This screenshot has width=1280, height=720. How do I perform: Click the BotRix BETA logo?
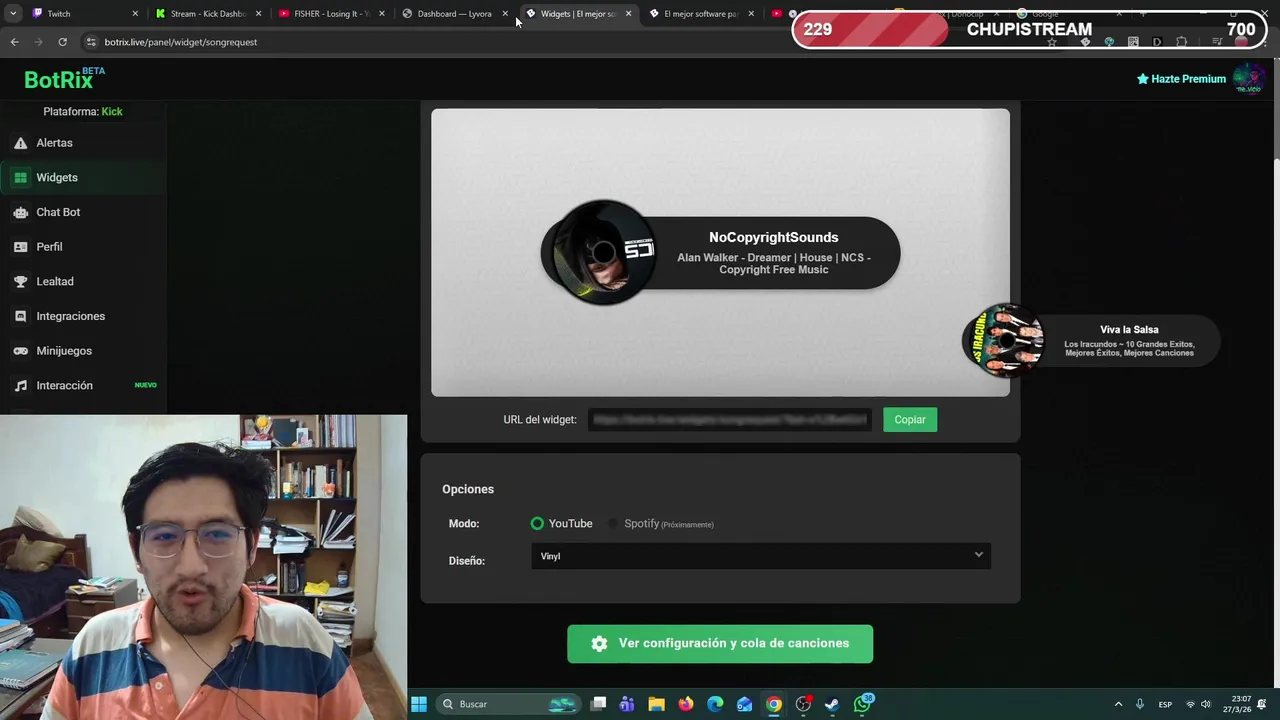(x=64, y=79)
